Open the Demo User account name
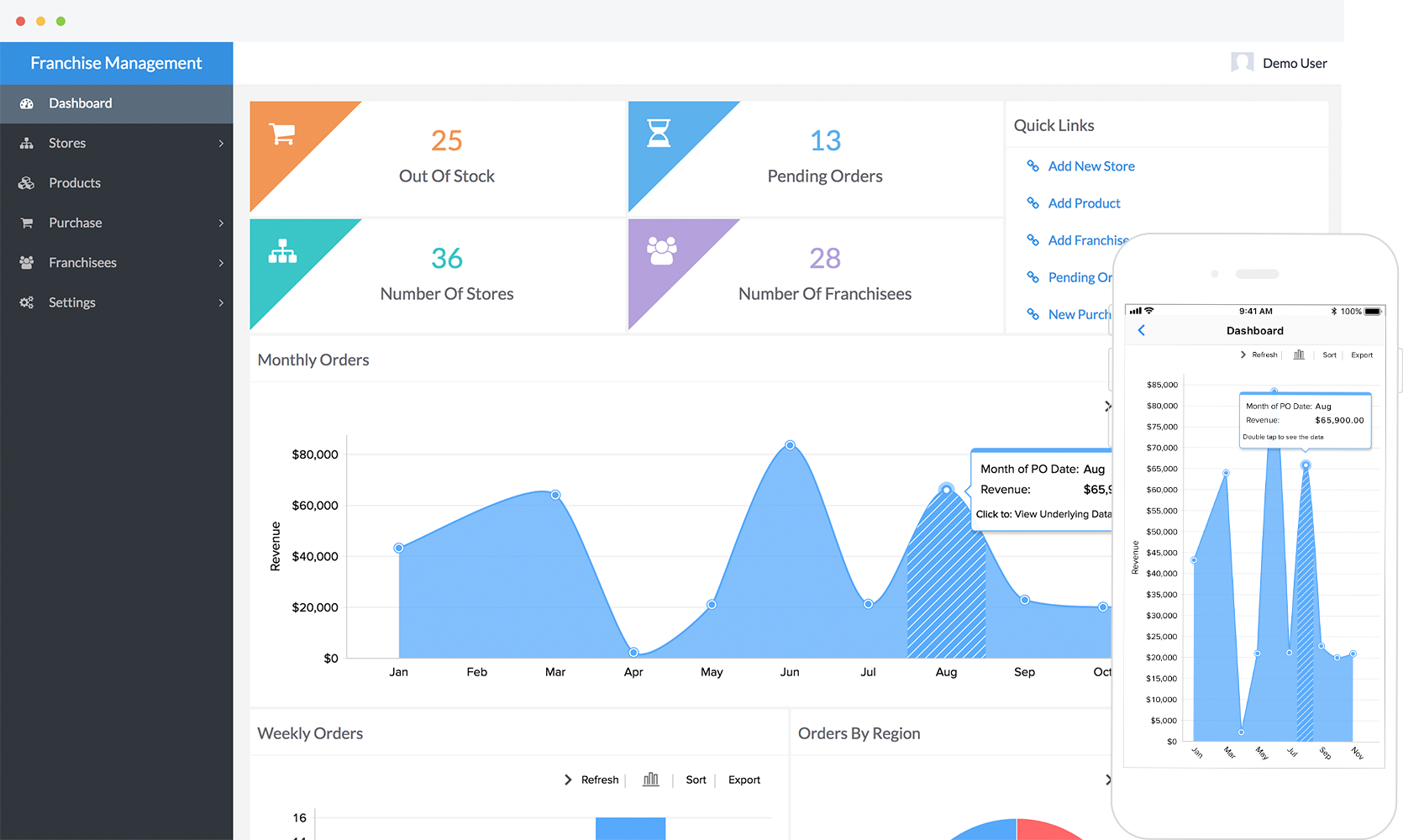Screen dimensions: 1403x840 [1295, 63]
